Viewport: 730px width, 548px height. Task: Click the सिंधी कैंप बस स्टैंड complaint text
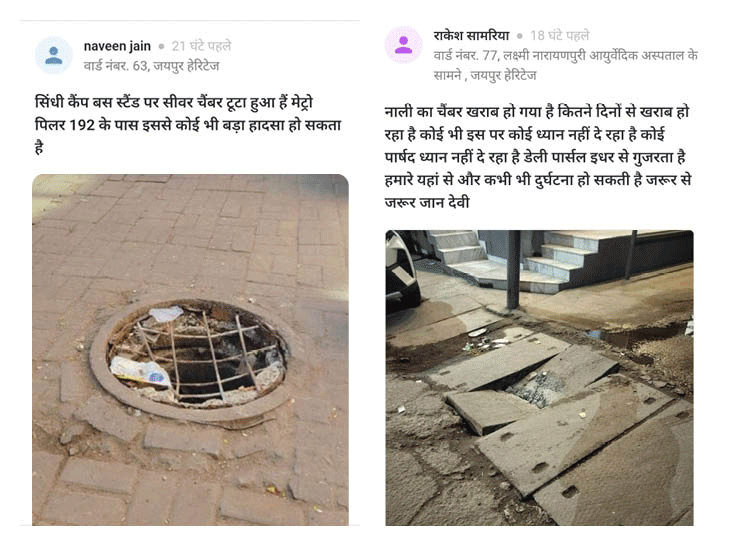pyautogui.click(x=188, y=125)
